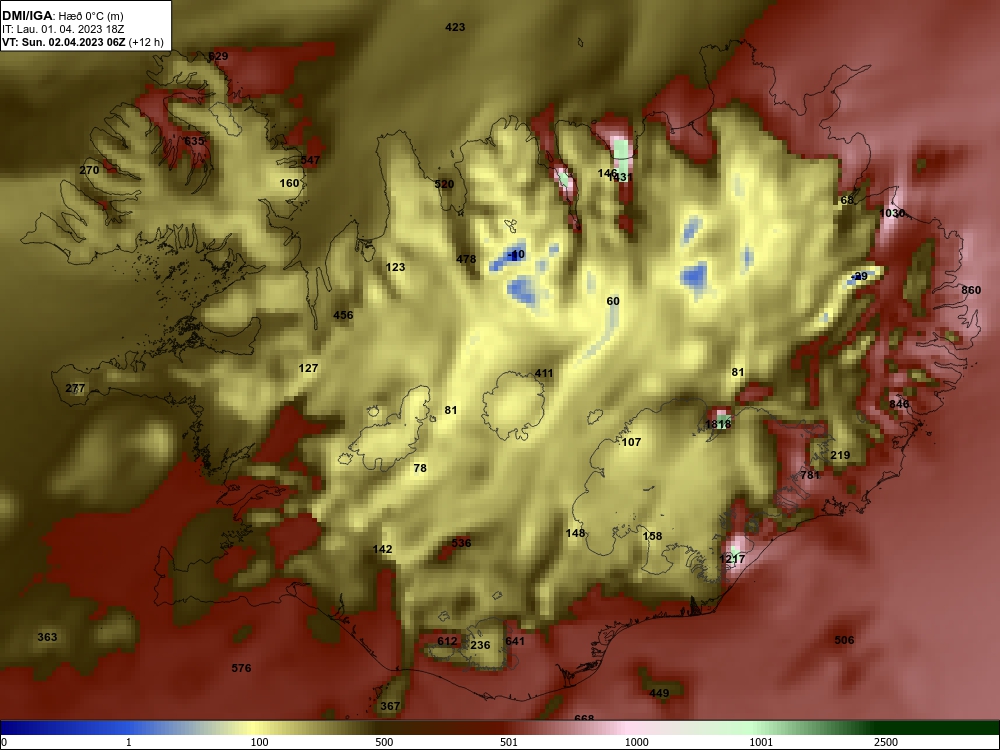The height and width of the screenshot is (750, 1000).
Task: Click the map value 68
Action: [x=847, y=200]
